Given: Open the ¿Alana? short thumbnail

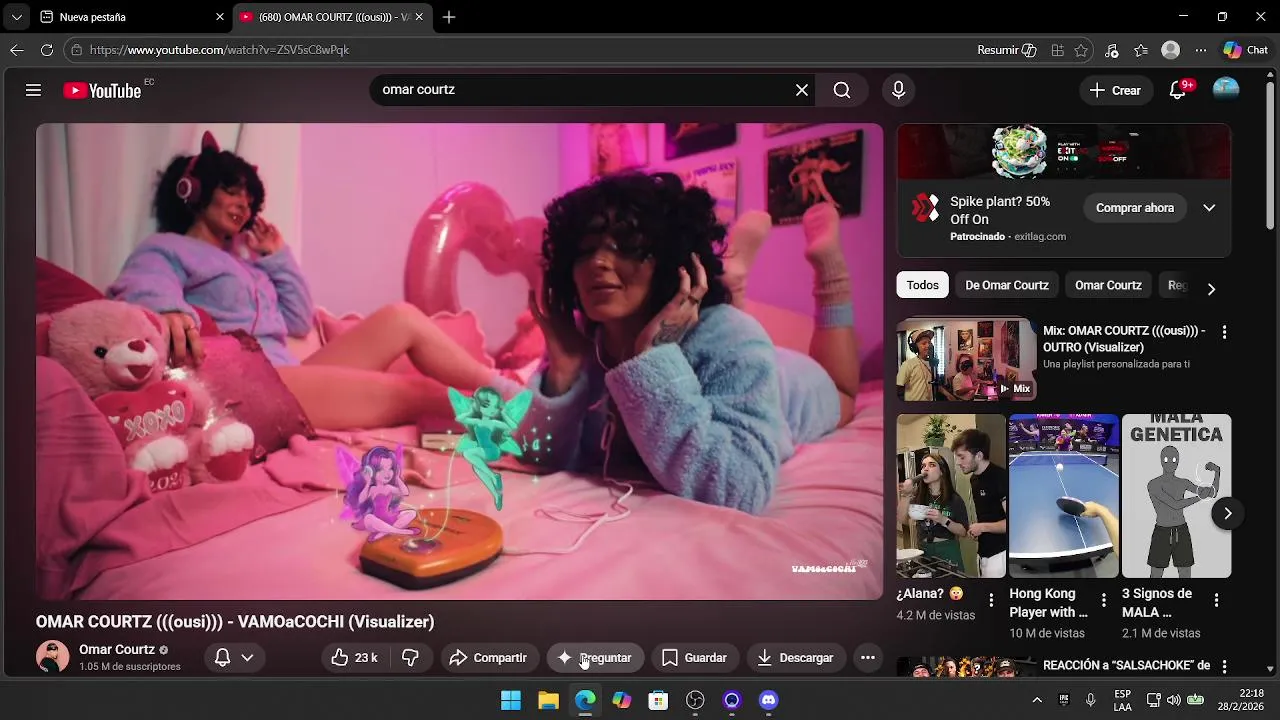Looking at the screenshot, I should pos(951,496).
